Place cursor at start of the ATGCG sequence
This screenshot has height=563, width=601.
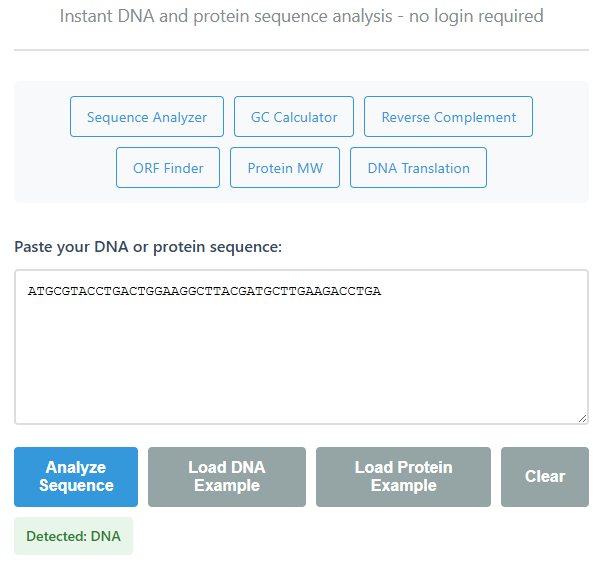point(28,292)
